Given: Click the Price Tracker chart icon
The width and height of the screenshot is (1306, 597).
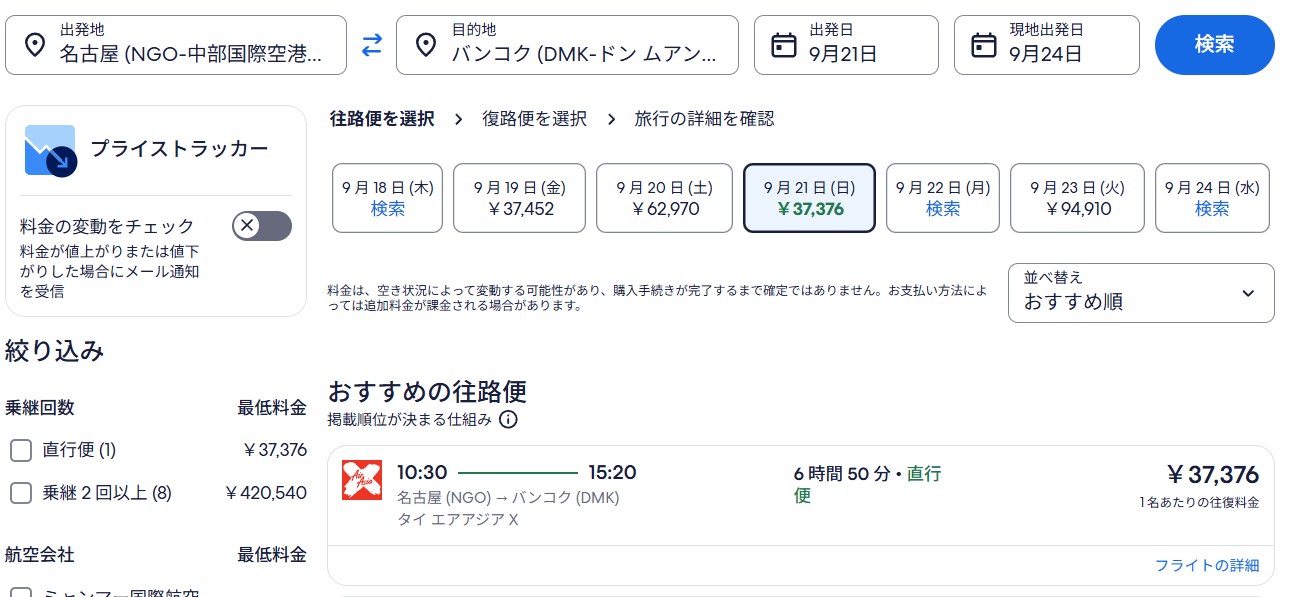Looking at the screenshot, I should point(50,151).
